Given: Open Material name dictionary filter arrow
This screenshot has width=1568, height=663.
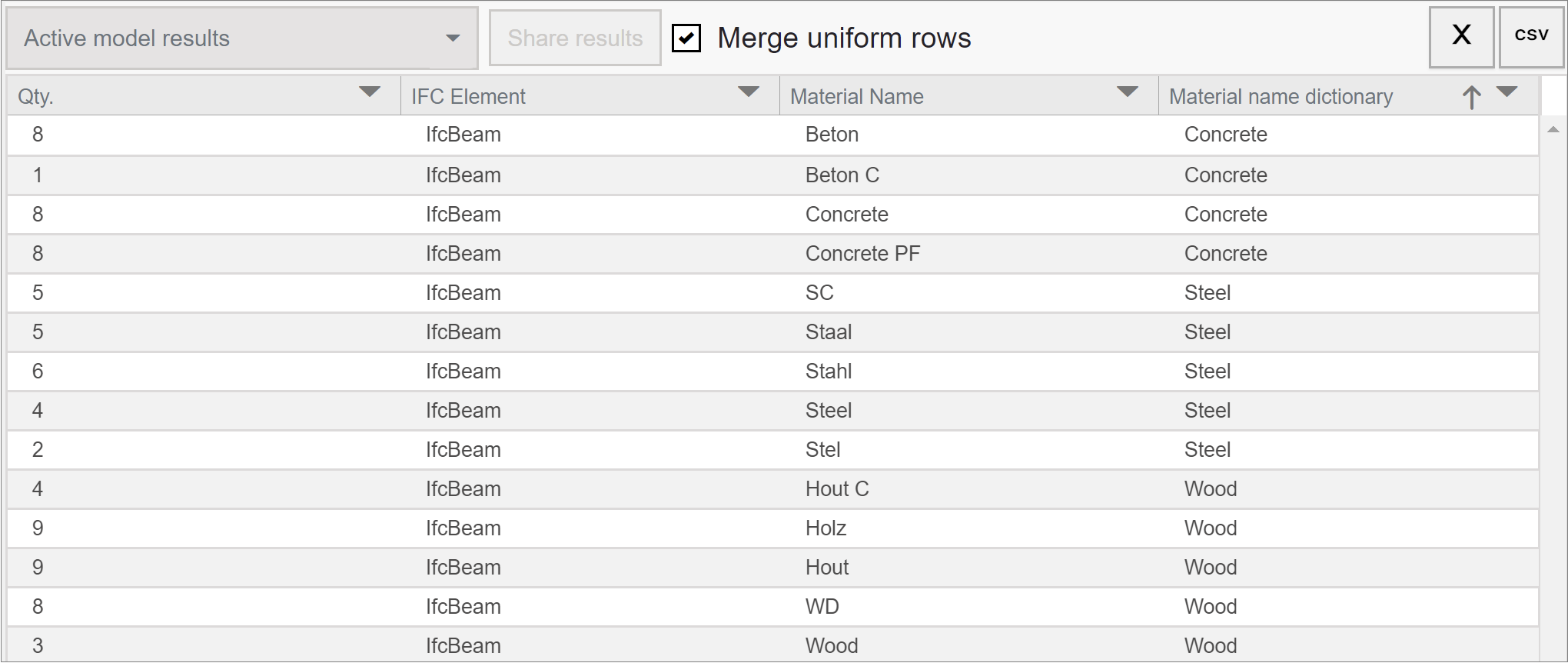Looking at the screenshot, I should [x=1507, y=92].
